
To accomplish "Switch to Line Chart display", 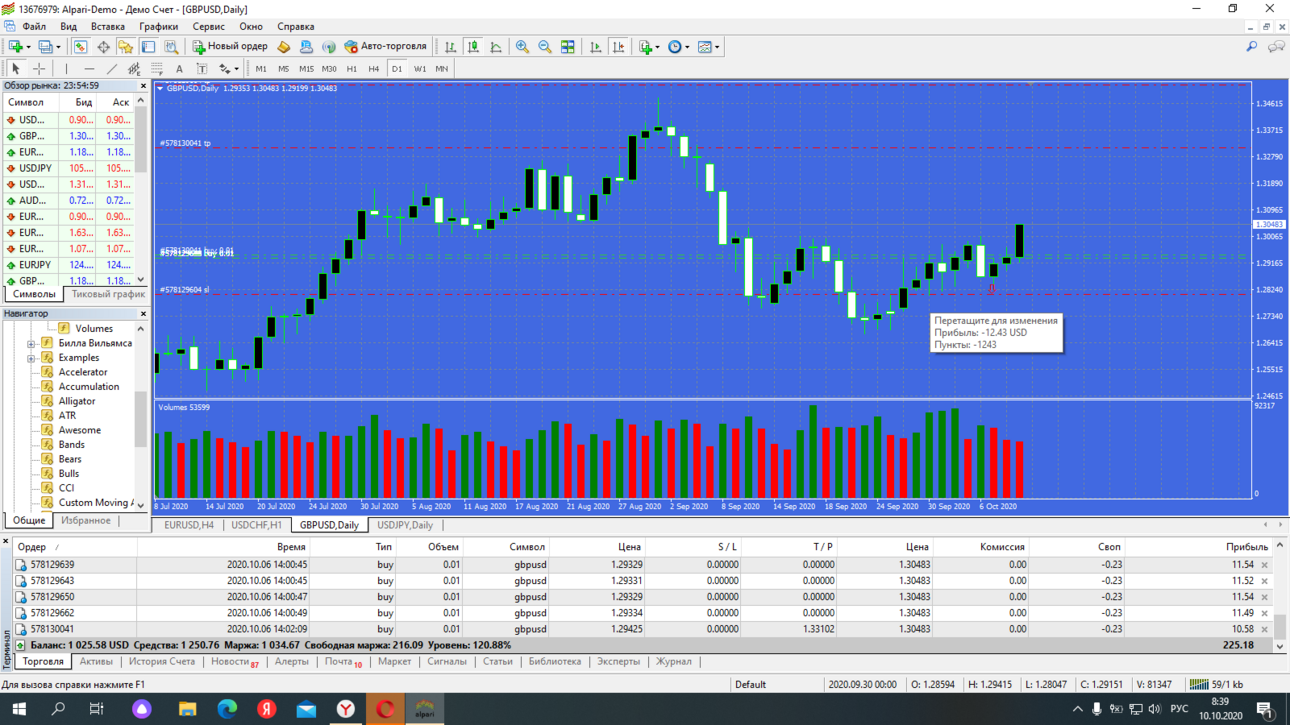I will (x=496, y=47).
